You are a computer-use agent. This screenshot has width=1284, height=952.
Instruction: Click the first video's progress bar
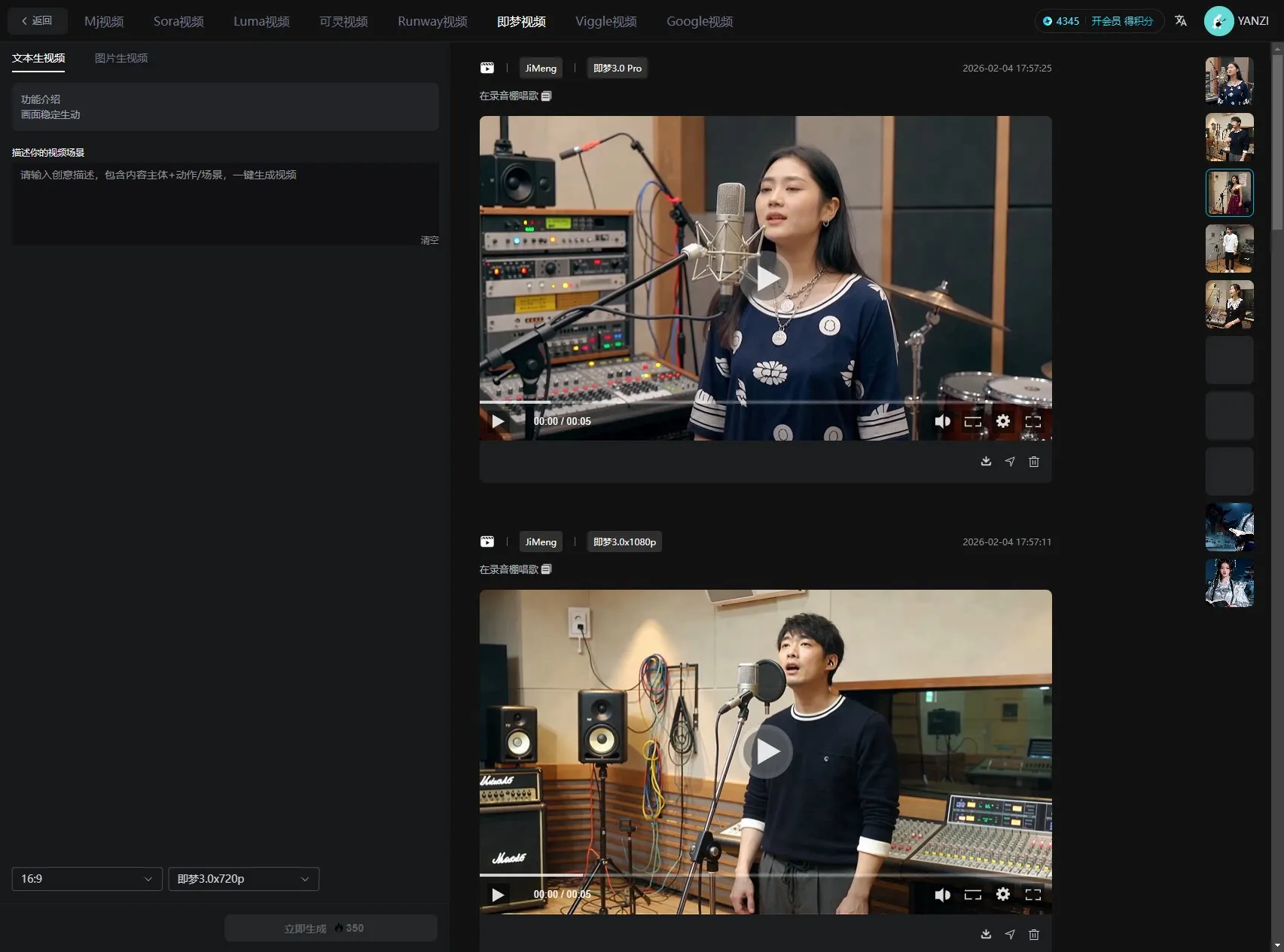click(765, 402)
